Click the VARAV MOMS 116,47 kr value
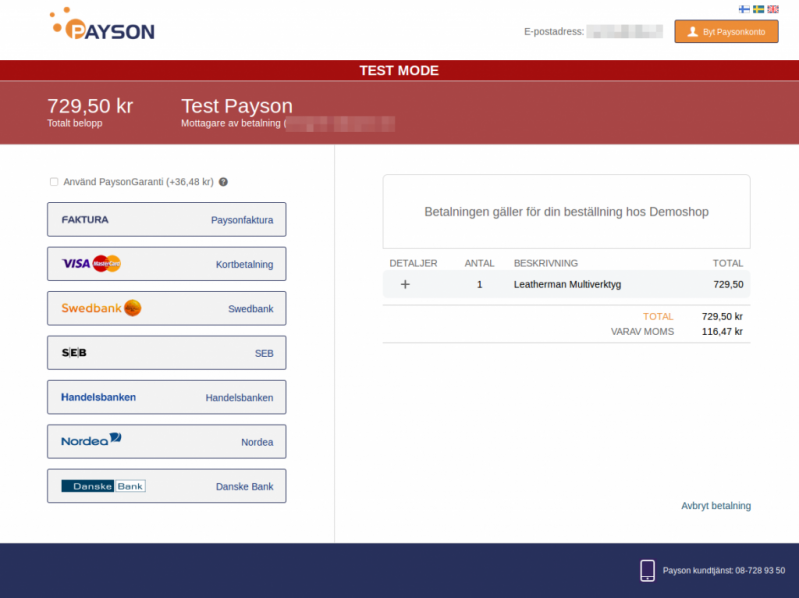The height and width of the screenshot is (598, 799). click(x=722, y=332)
